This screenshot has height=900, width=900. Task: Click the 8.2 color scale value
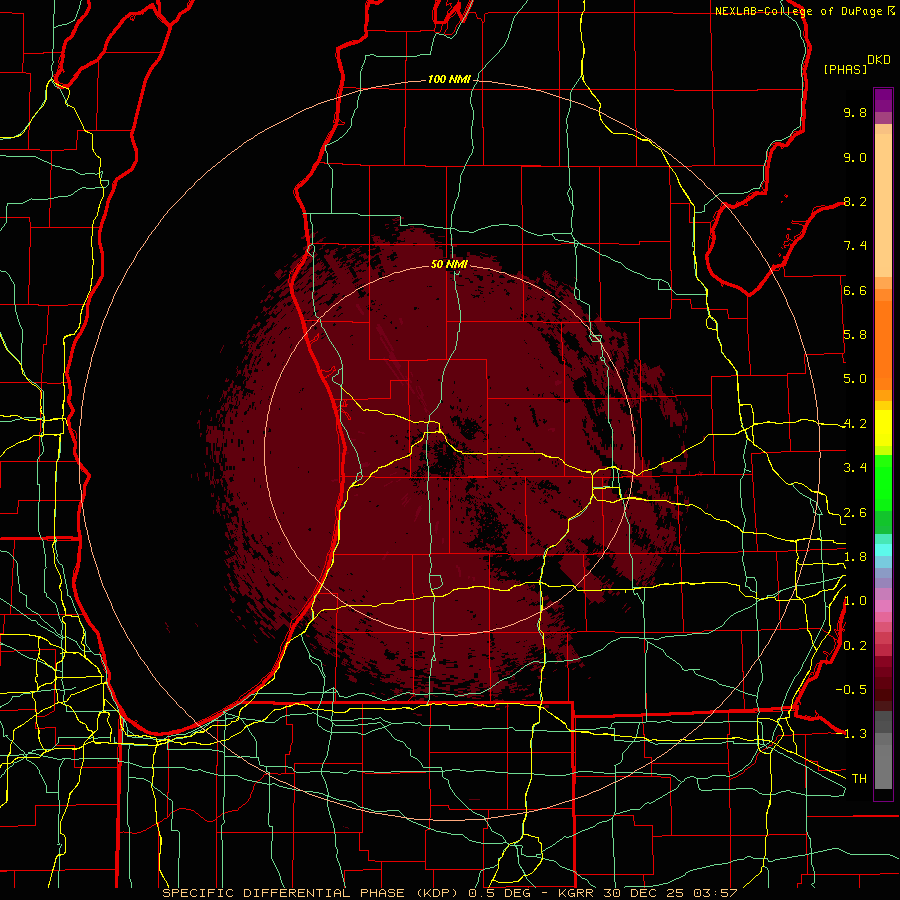855,201
